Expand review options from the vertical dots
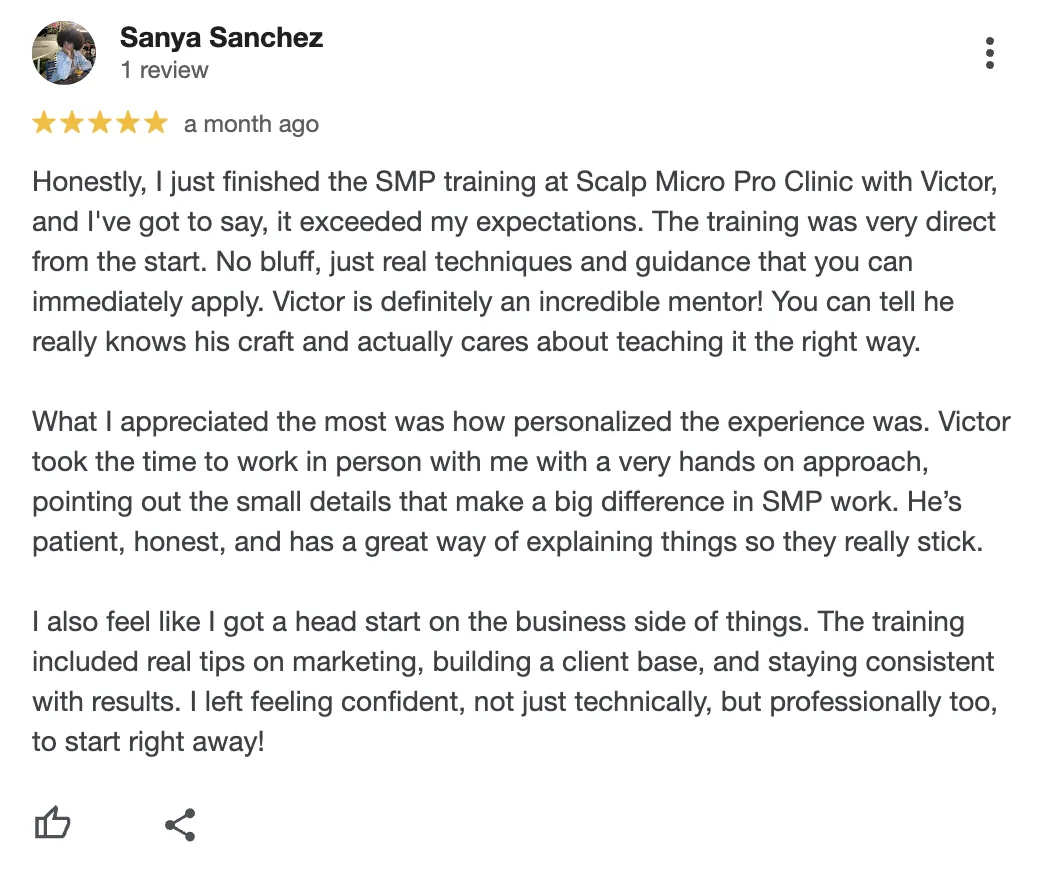Viewport: 1042px width, 876px height. pos(989,53)
